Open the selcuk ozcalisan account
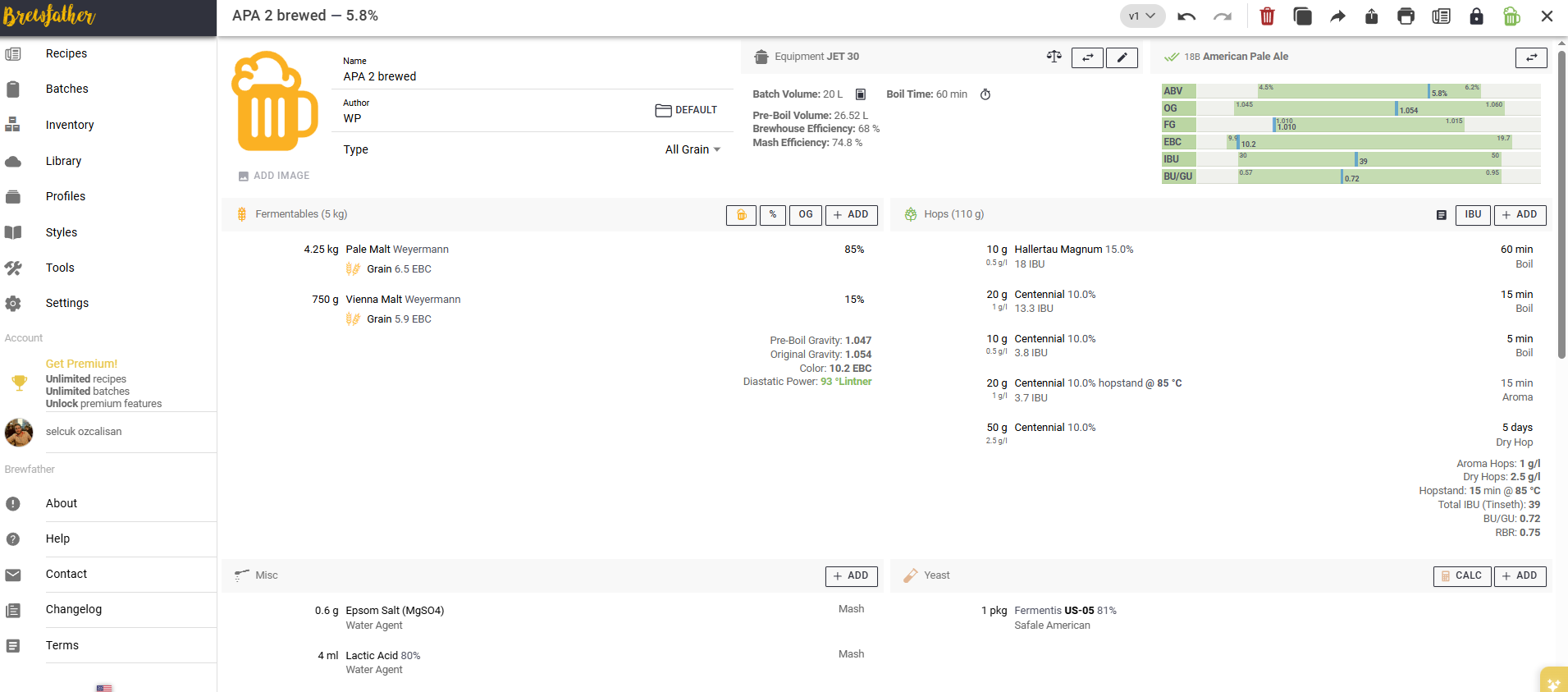The height and width of the screenshot is (692, 1568). click(x=108, y=432)
